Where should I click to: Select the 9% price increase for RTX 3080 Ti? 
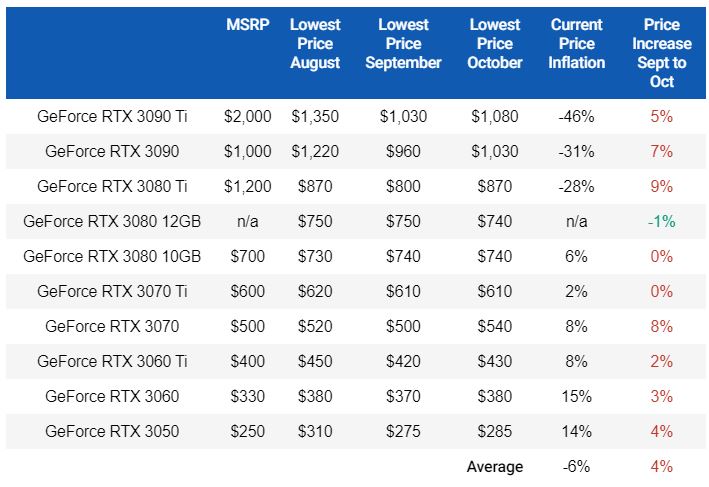(x=661, y=186)
